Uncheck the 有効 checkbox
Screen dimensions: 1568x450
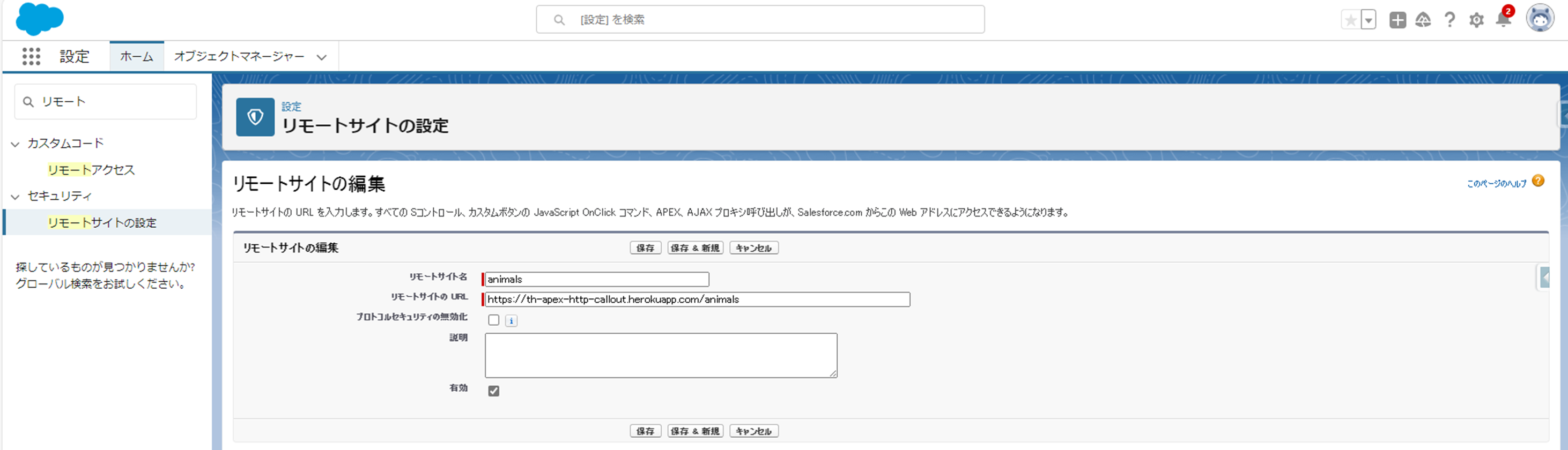tap(494, 391)
